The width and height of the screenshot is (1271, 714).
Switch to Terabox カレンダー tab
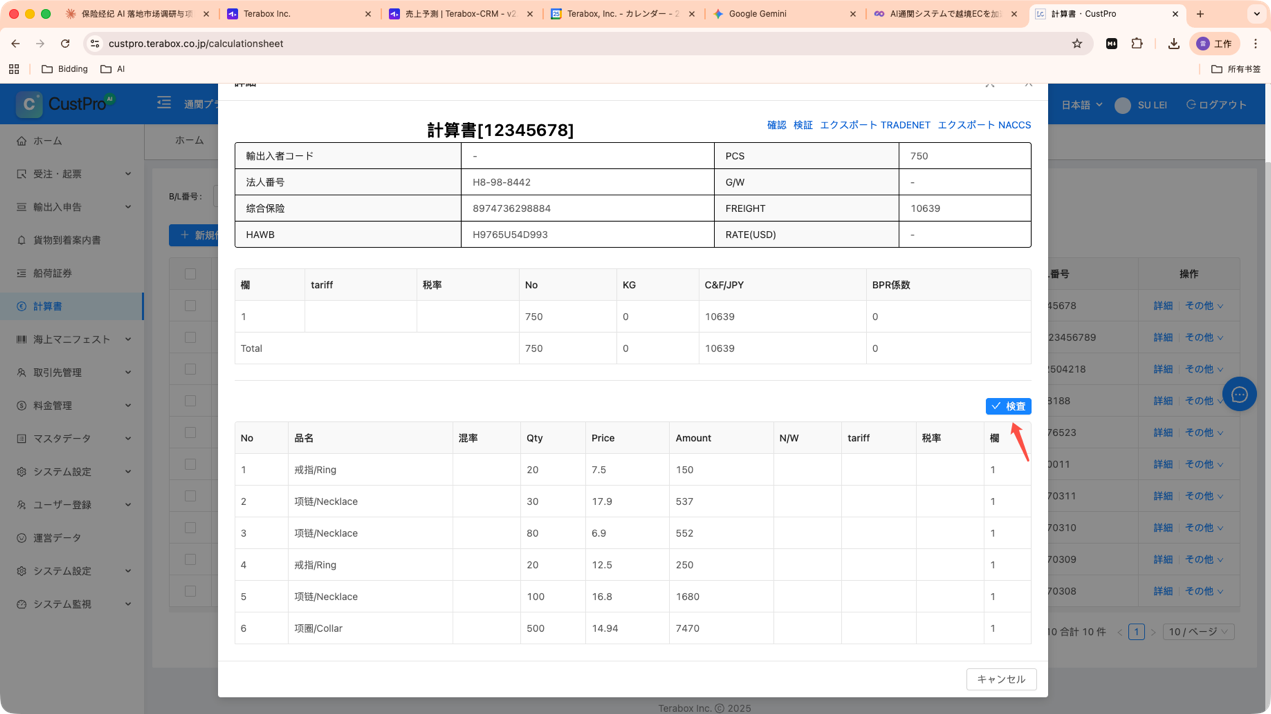pyautogui.click(x=623, y=14)
